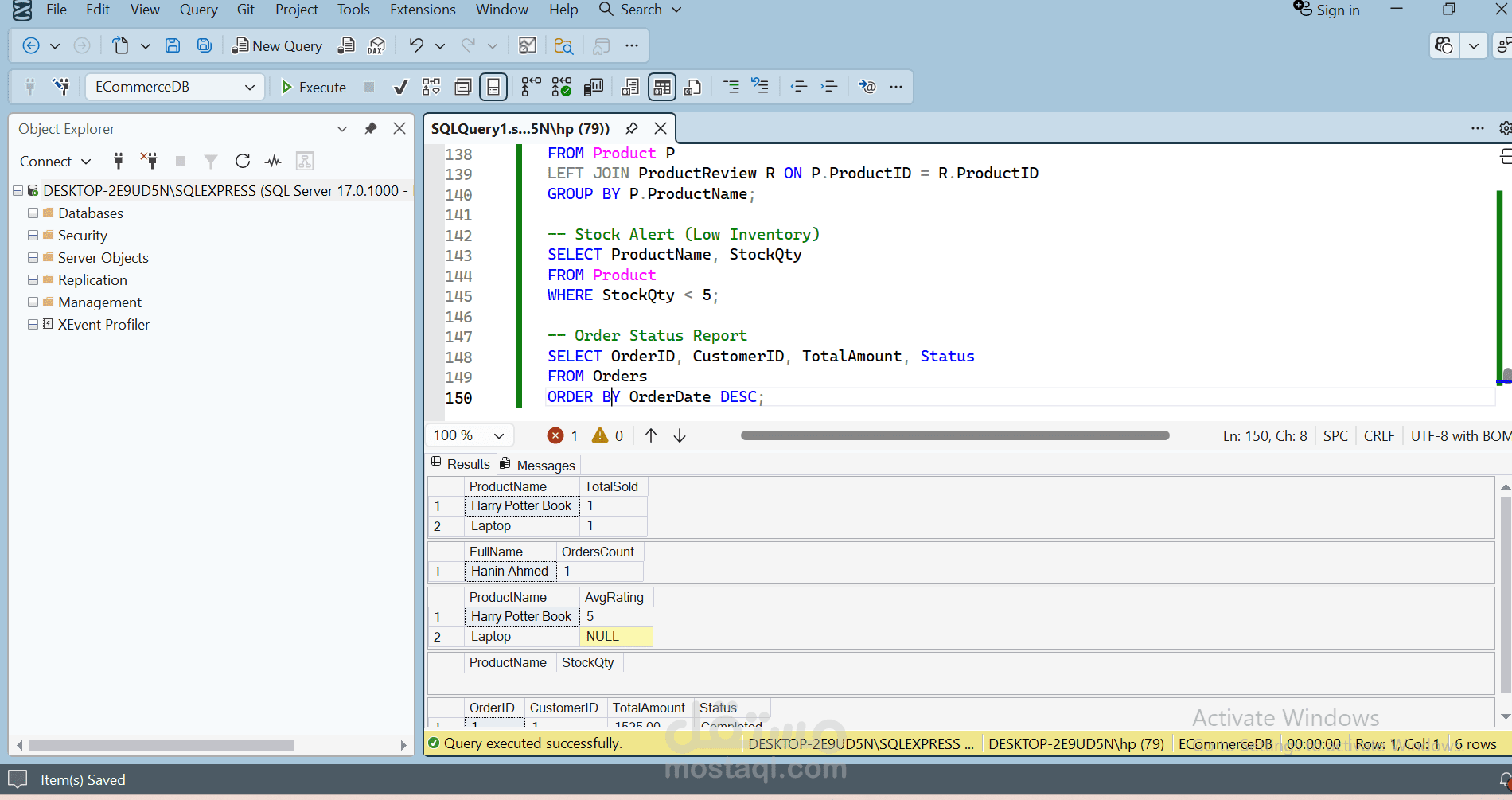Click Object Explorer Disconnect icon
The height and width of the screenshot is (800, 1512).
click(x=149, y=161)
